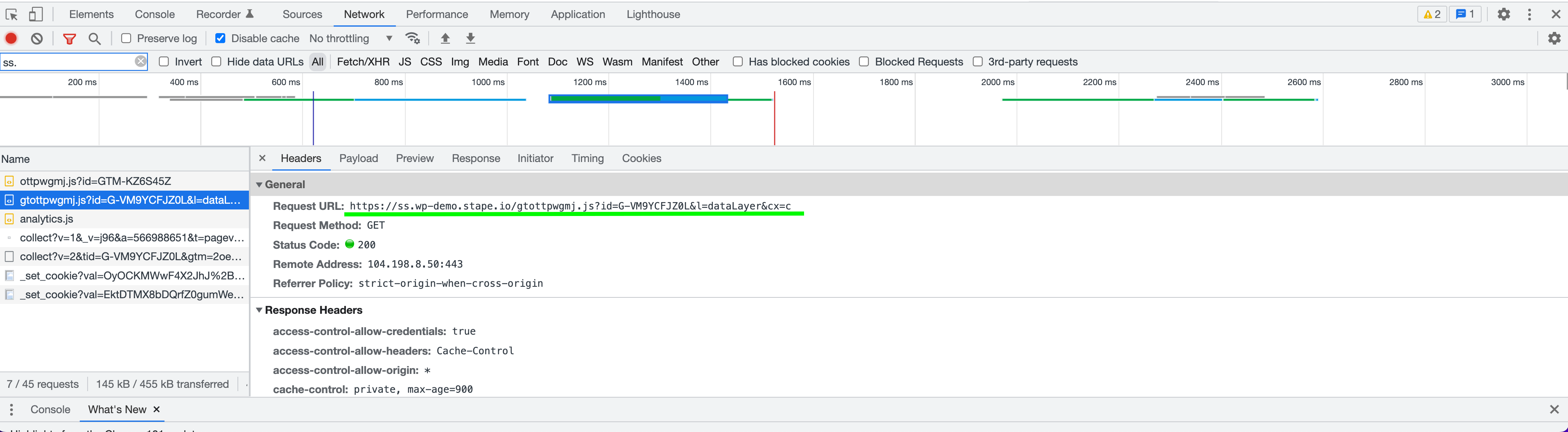Filter by Img requests

[460, 61]
